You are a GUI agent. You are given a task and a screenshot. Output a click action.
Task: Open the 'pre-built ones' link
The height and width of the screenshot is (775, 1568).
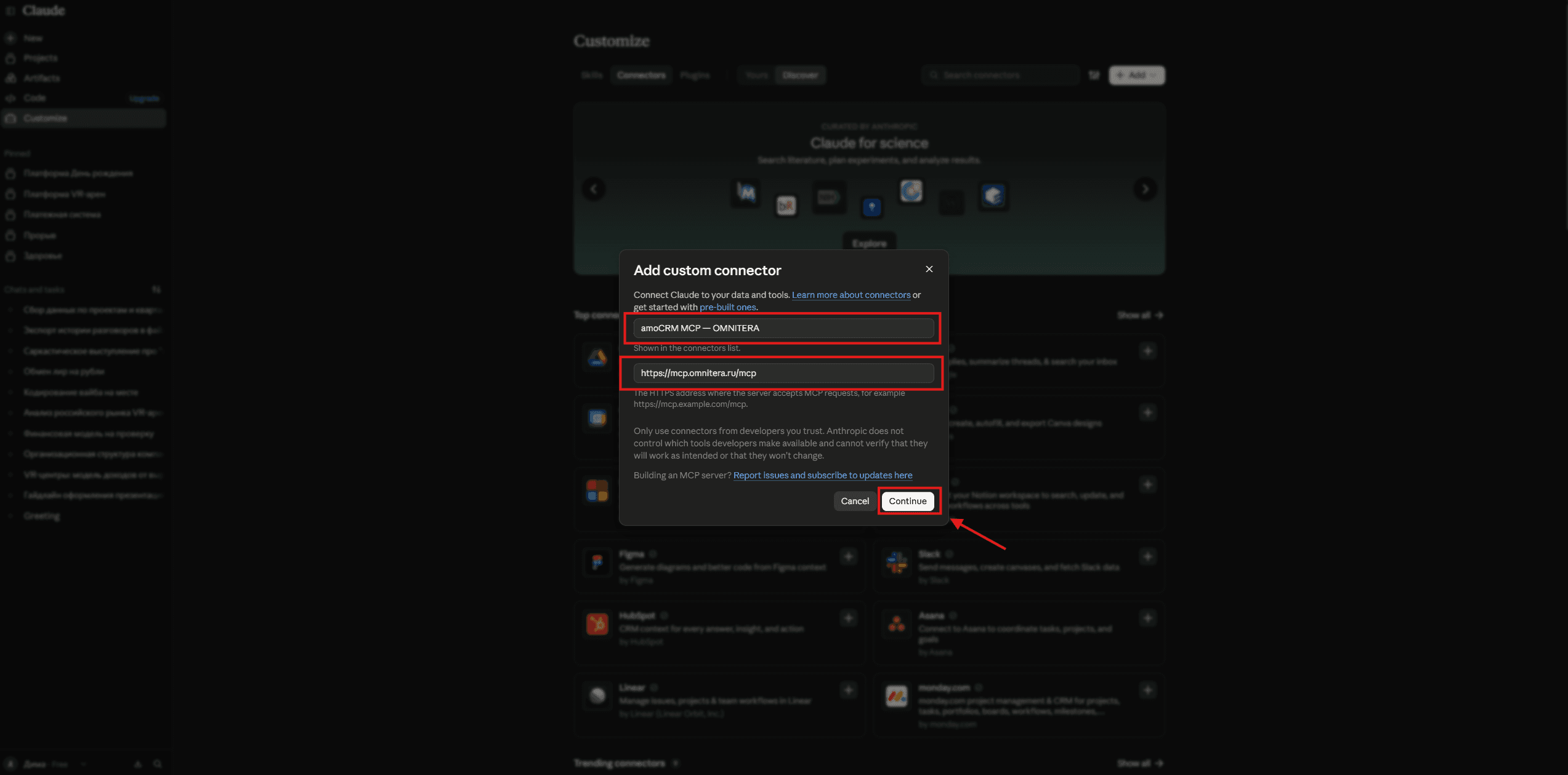point(727,307)
